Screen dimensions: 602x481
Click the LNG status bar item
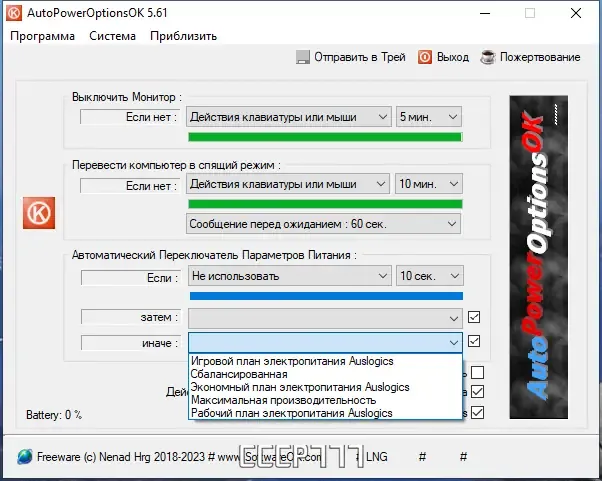click(376, 457)
